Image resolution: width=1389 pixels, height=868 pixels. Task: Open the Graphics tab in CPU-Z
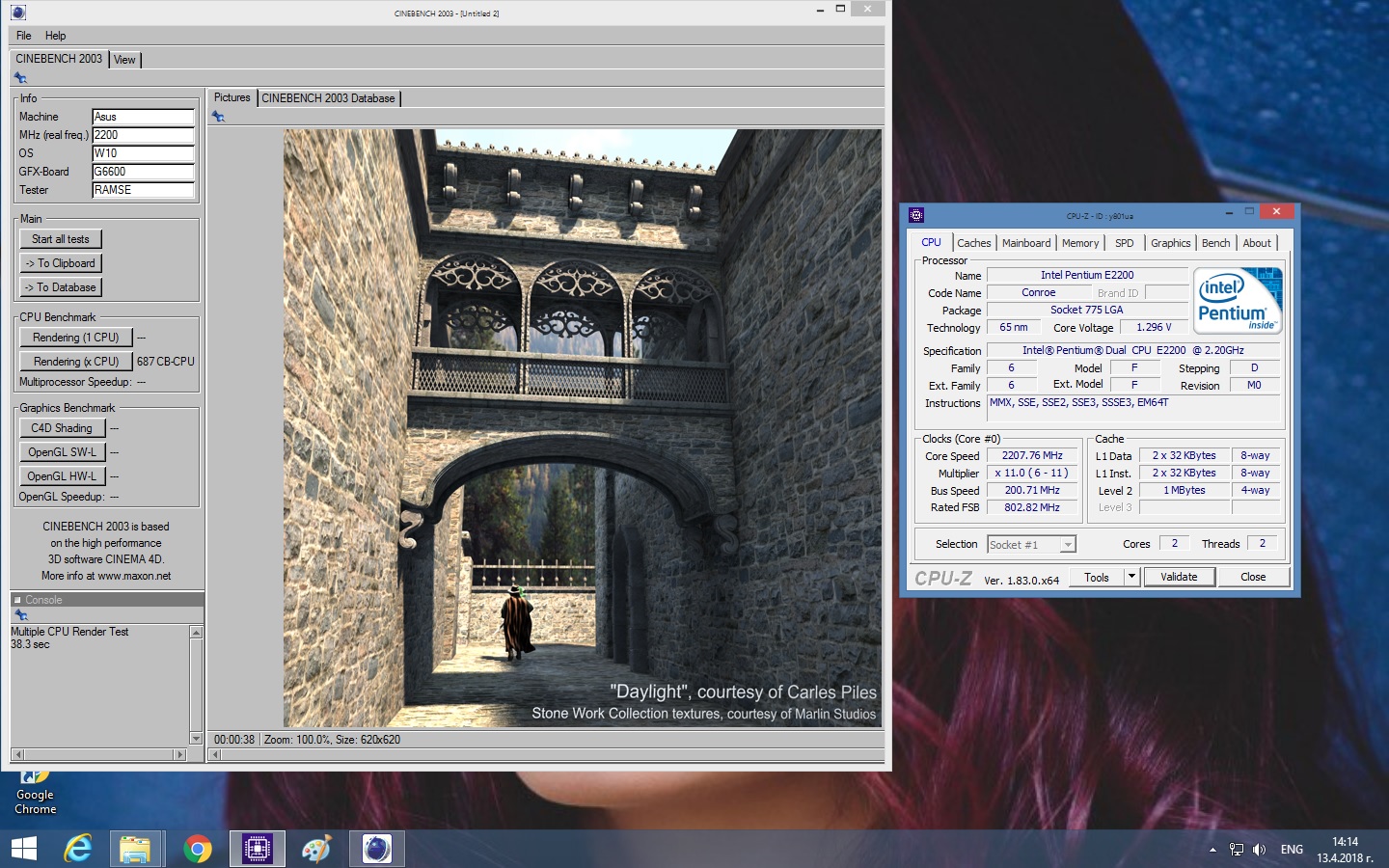pos(1171,243)
